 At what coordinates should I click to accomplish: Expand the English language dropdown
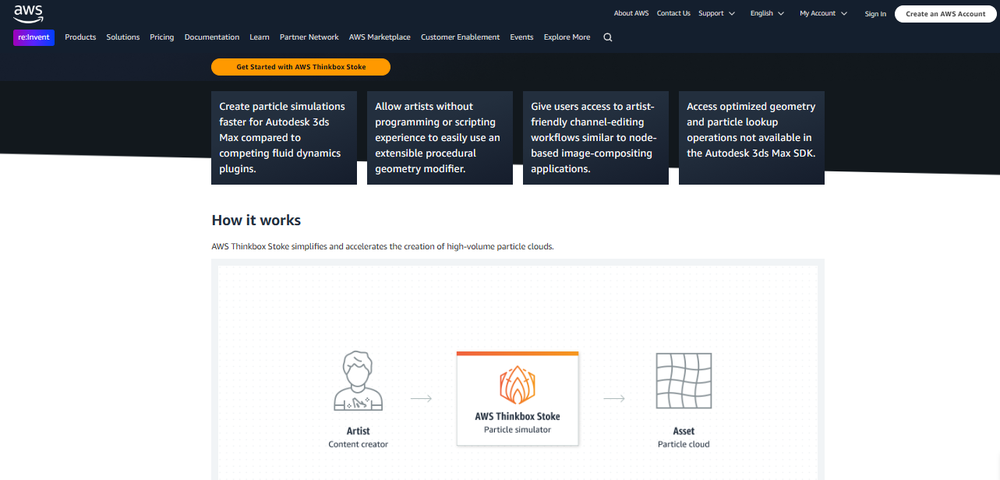coord(767,13)
